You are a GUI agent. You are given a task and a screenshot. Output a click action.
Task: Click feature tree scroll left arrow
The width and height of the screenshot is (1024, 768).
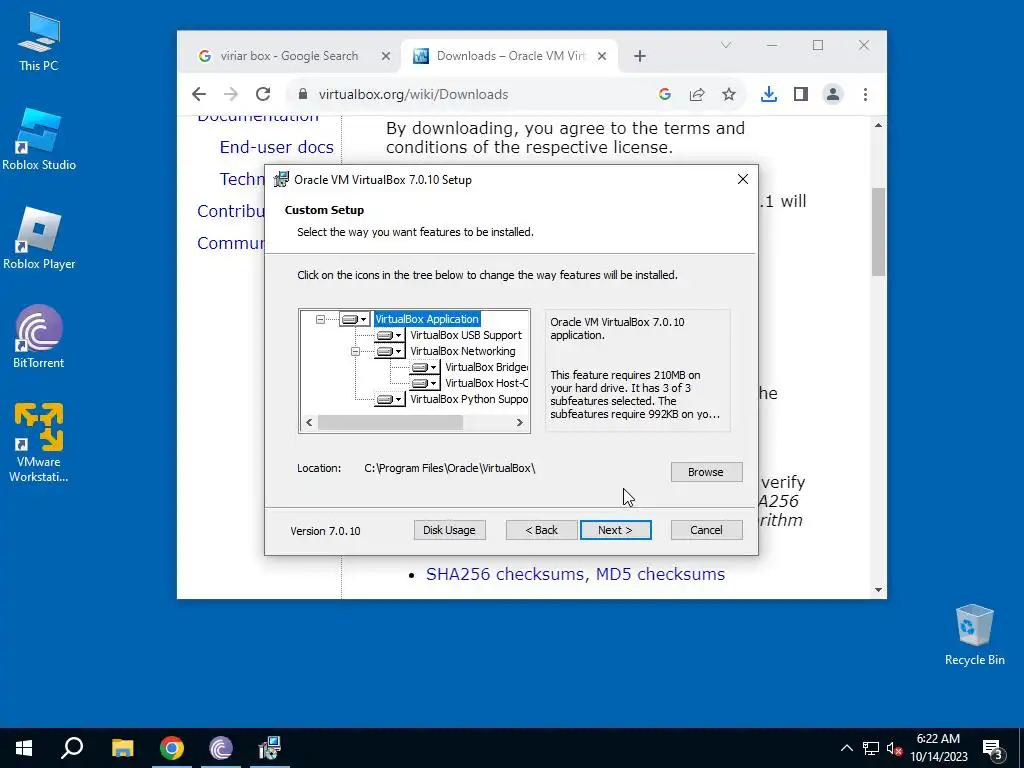coord(309,423)
